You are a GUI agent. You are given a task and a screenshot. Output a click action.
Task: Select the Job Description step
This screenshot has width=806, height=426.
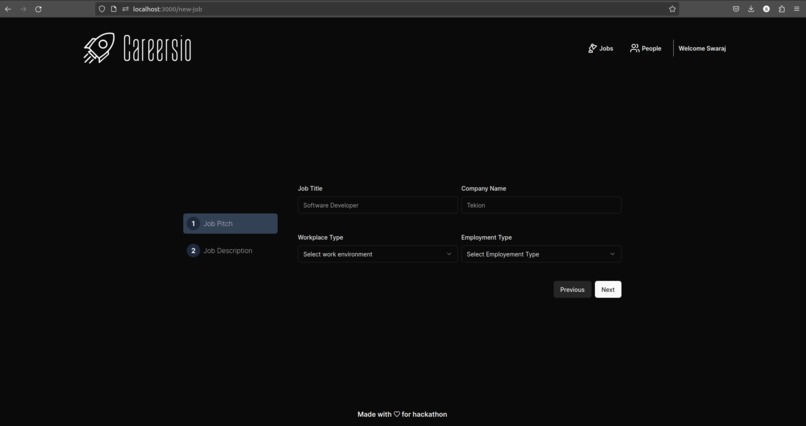click(230, 251)
